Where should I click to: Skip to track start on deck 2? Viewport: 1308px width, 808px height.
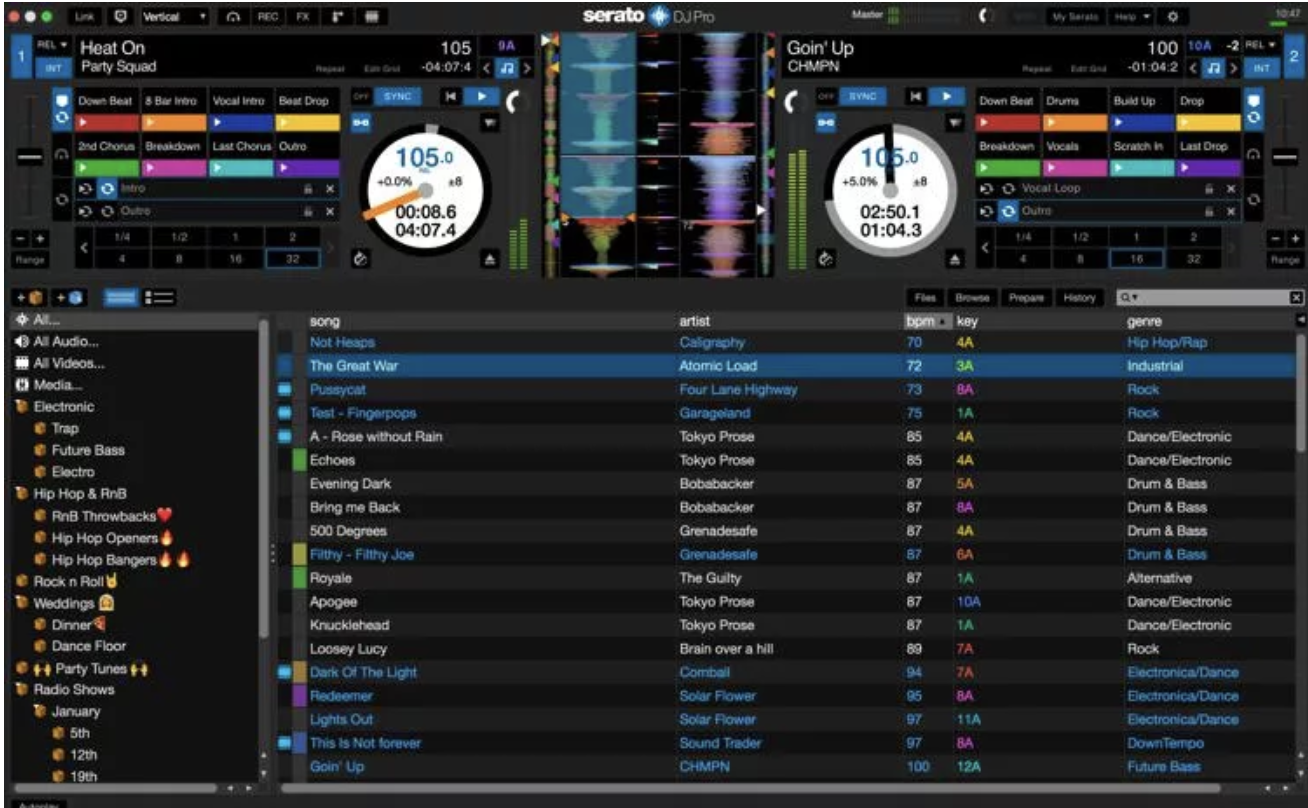click(x=914, y=96)
